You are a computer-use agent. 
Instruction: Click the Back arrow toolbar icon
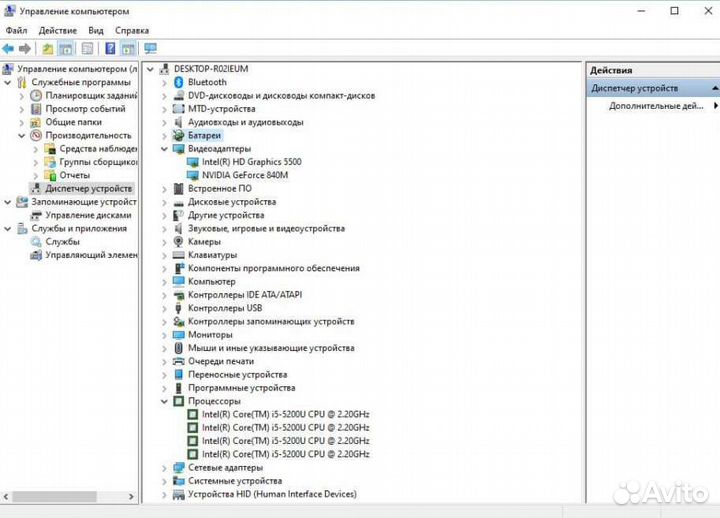pyautogui.click(x=8, y=49)
